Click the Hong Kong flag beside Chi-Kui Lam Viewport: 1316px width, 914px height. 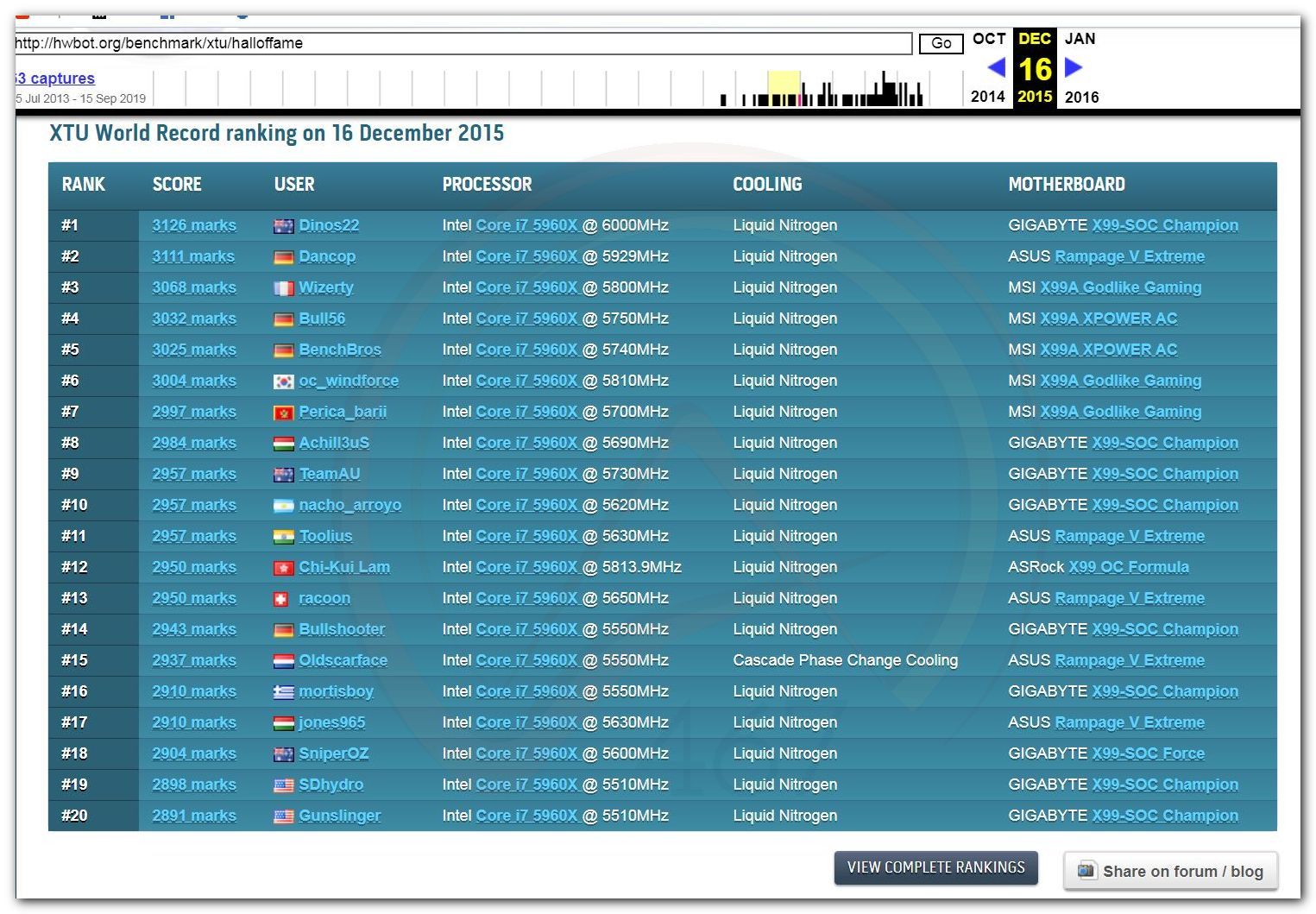coord(284,568)
